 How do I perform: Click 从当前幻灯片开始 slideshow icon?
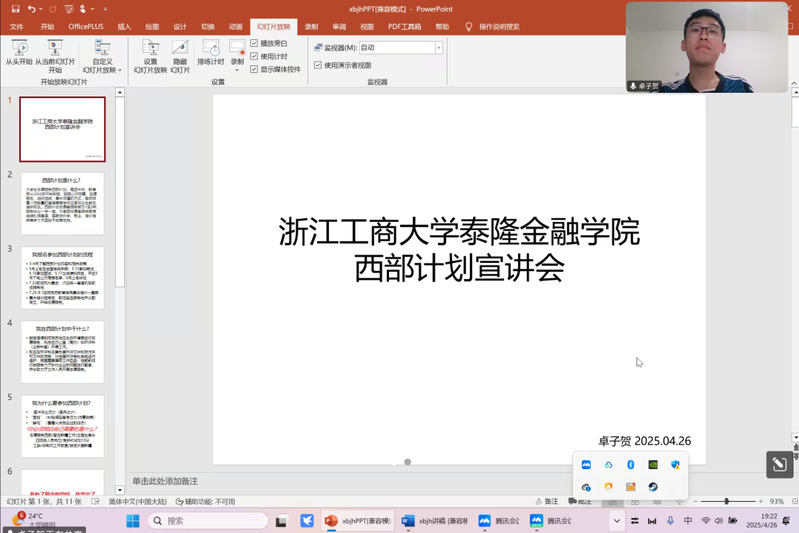tap(55, 48)
